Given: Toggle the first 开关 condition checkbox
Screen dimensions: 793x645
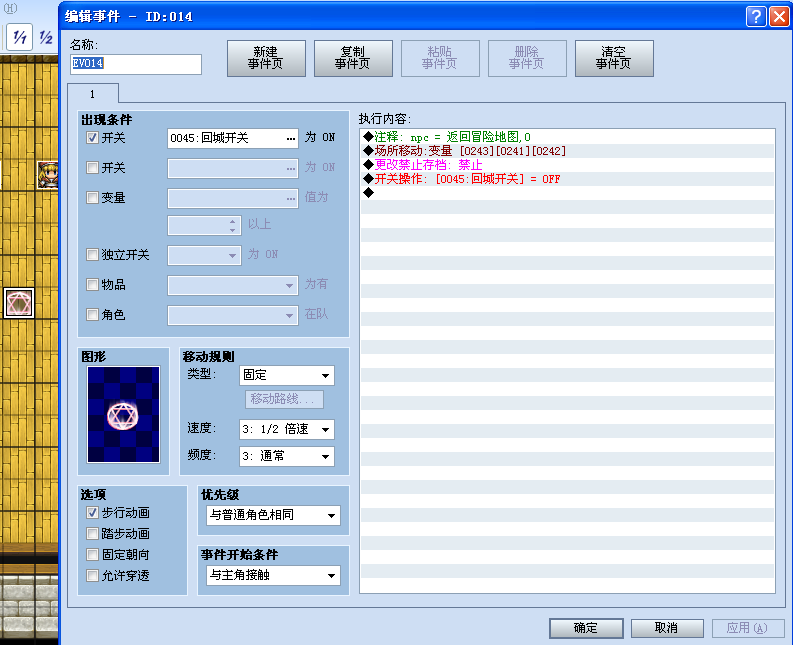Looking at the screenshot, I should pos(92,138).
